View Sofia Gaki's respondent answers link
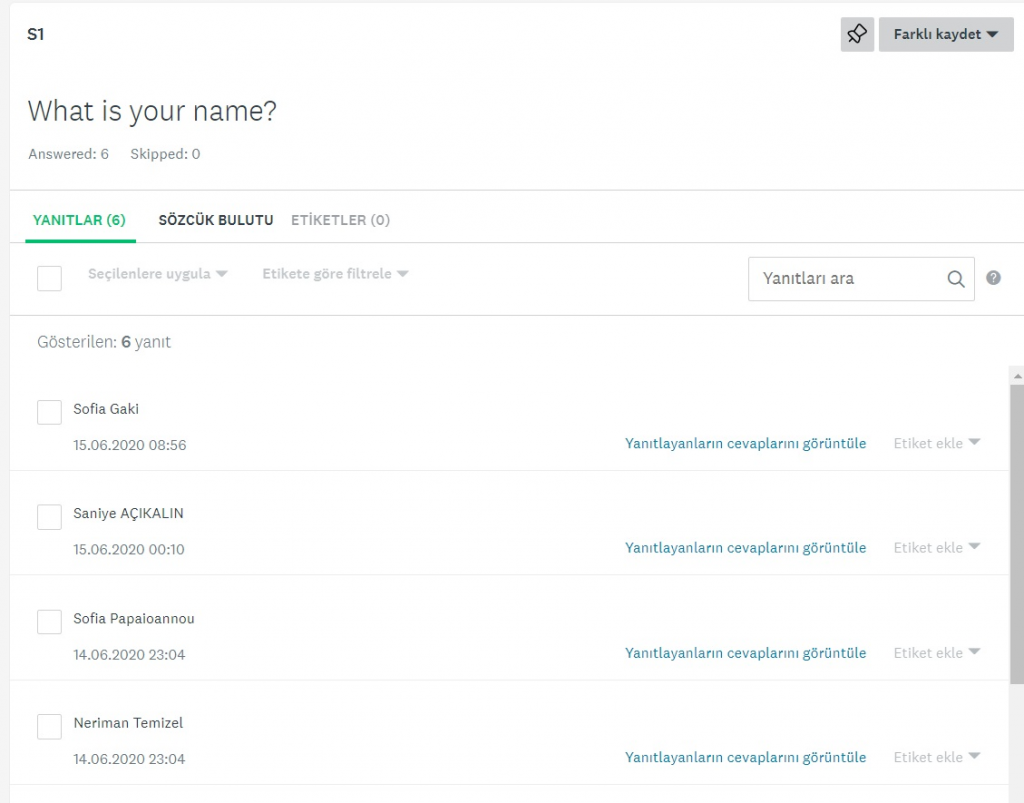 click(745, 443)
